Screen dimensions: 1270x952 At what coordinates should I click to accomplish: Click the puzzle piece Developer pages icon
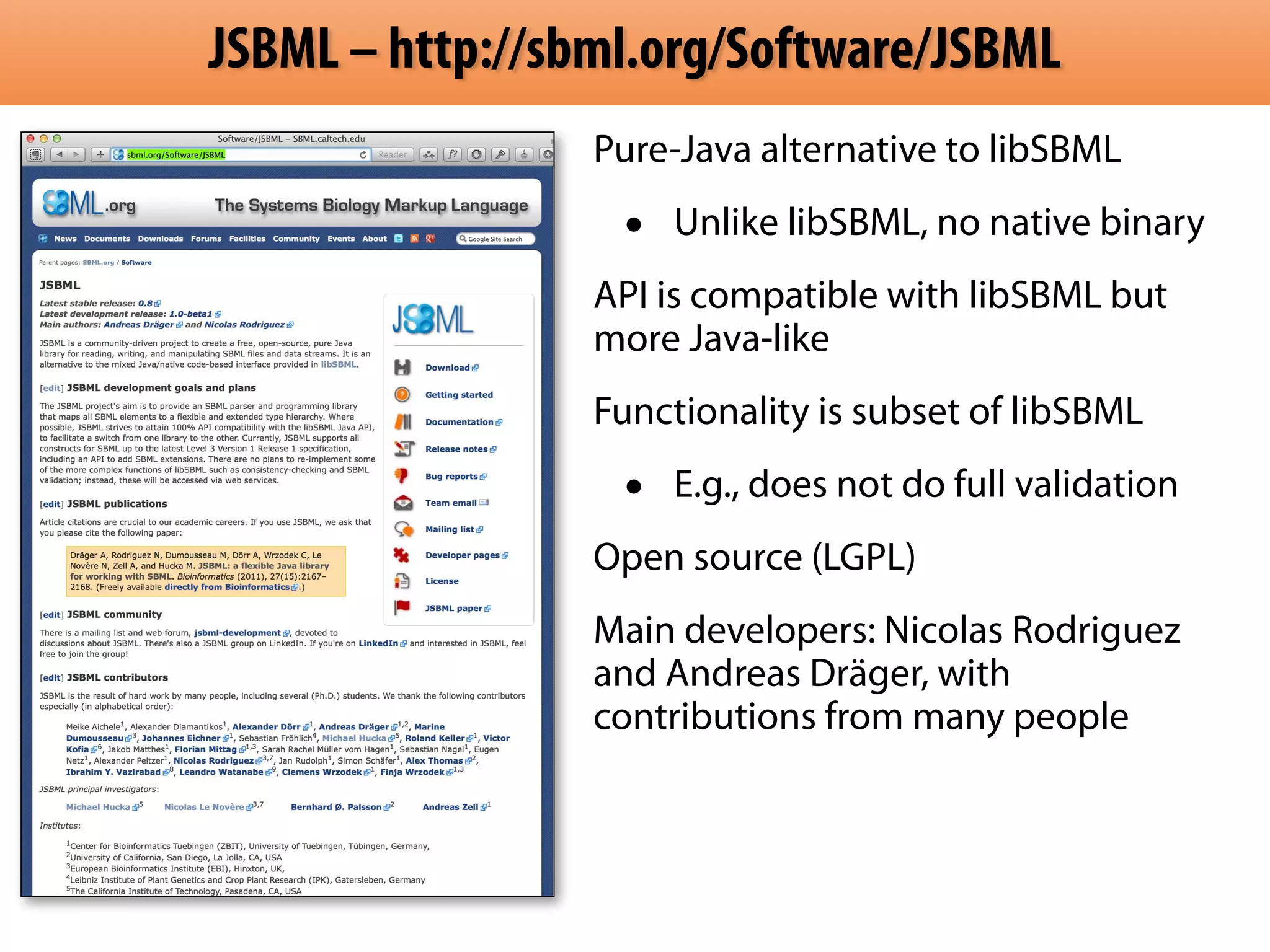[x=402, y=555]
